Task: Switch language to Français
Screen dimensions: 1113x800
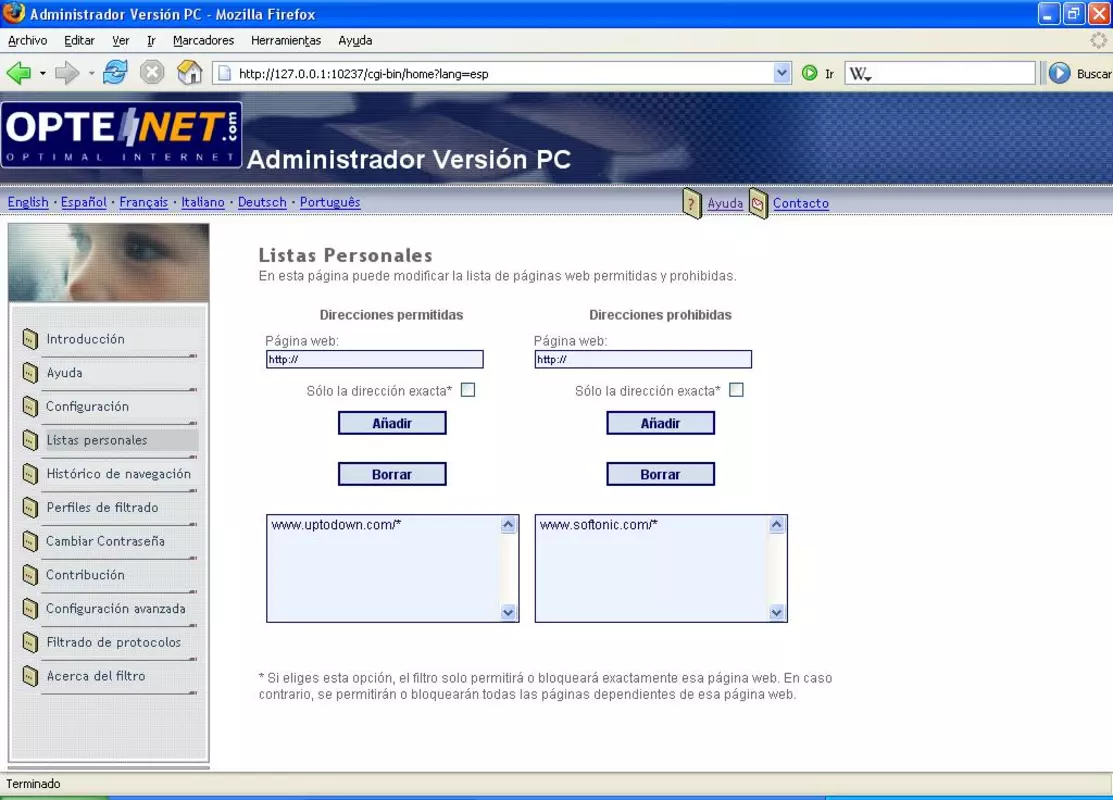Action: click(x=143, y=202)
